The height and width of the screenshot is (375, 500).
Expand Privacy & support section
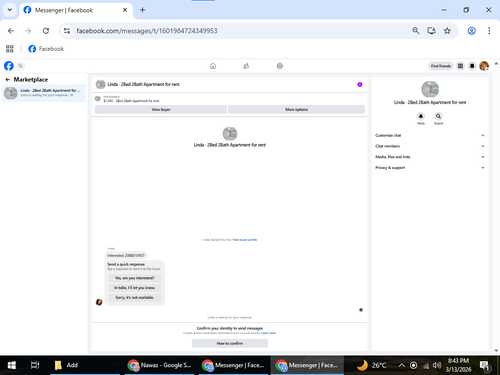pyautogui.click(x=430, y=168)
